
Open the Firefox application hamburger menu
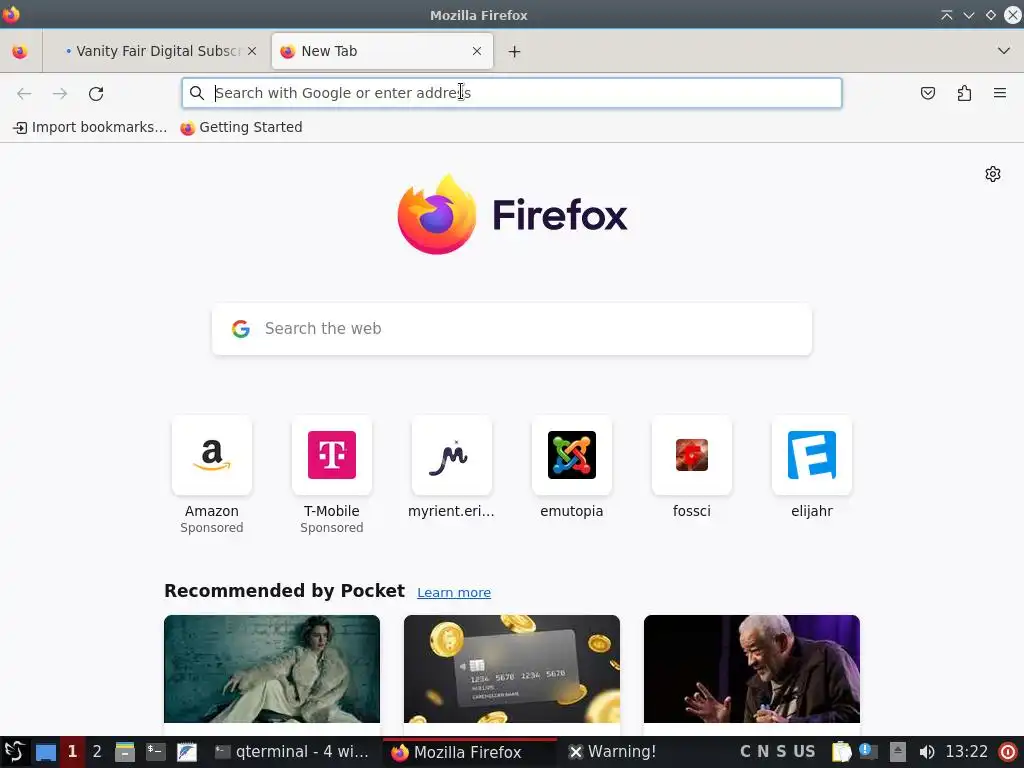pyautogui.click(x=1000, y=93)
